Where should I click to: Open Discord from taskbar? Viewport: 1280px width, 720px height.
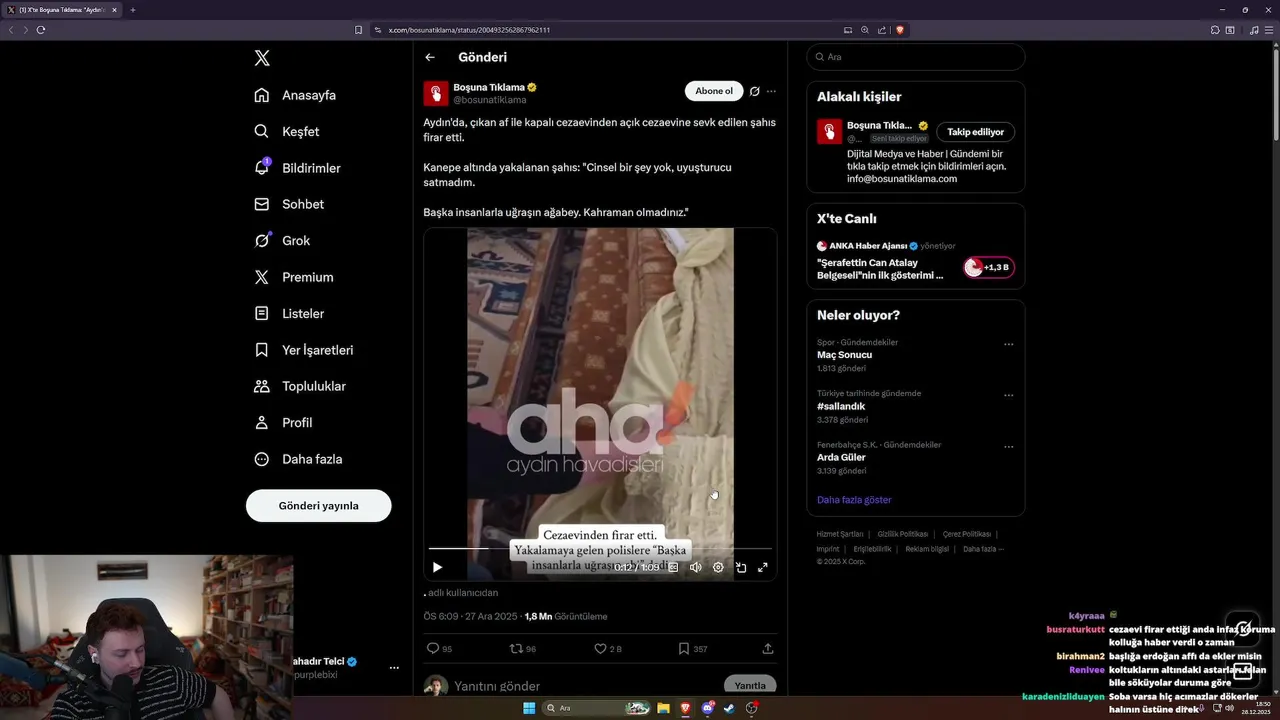click(708, 708)
